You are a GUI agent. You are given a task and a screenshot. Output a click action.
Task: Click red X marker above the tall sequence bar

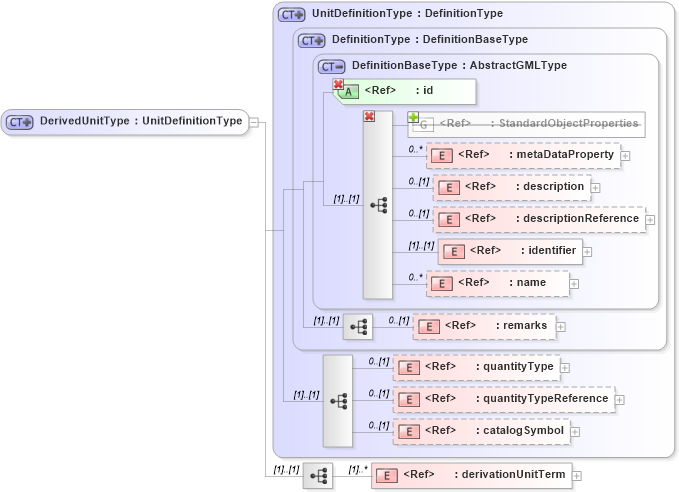tap(369, 116)
